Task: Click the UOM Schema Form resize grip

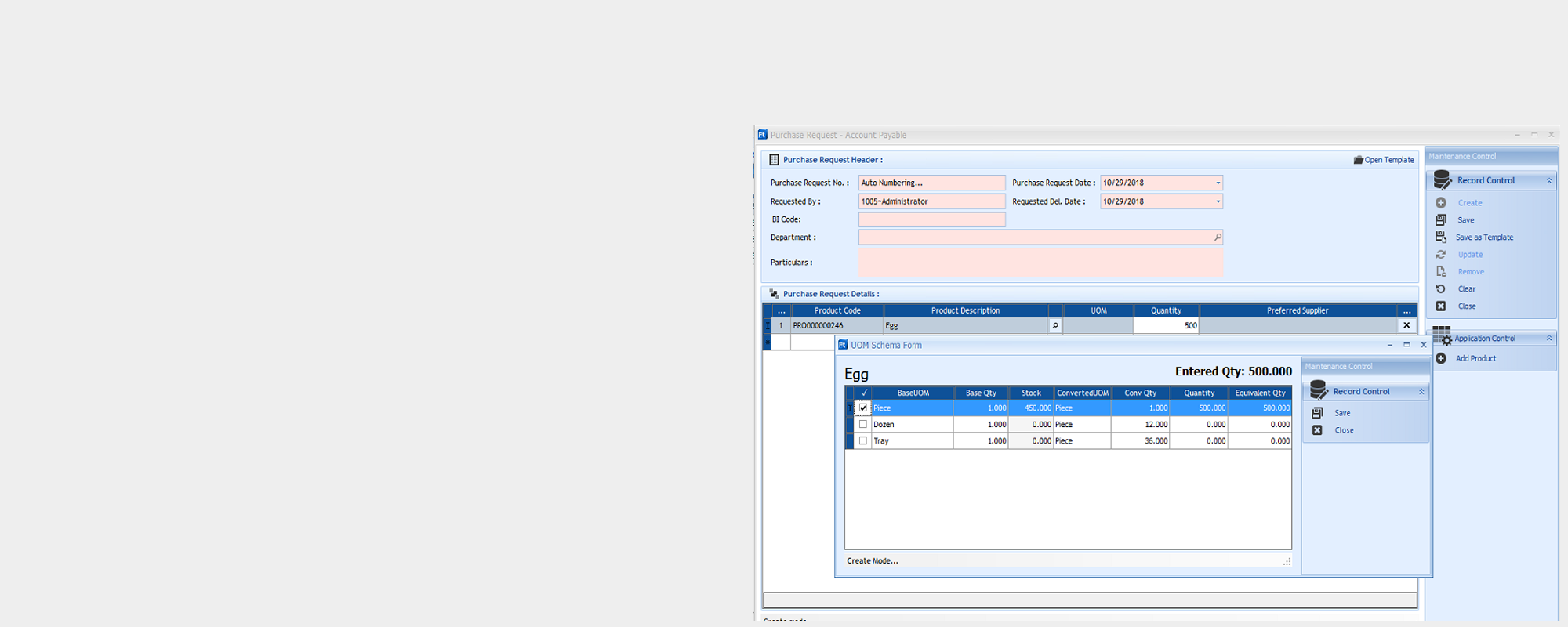Action: point(1287,562)
